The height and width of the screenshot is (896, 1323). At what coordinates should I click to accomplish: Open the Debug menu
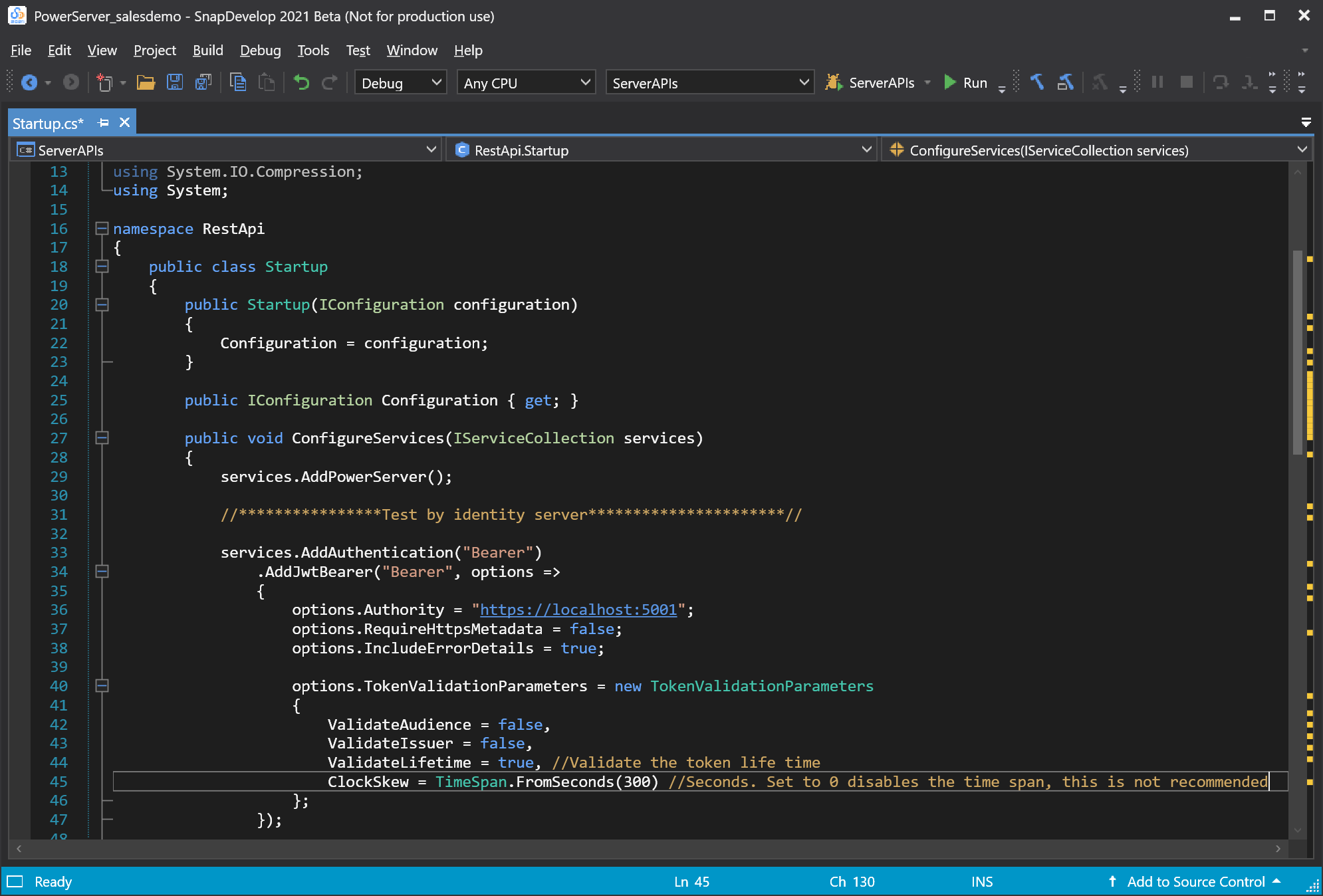coord(261,51)
